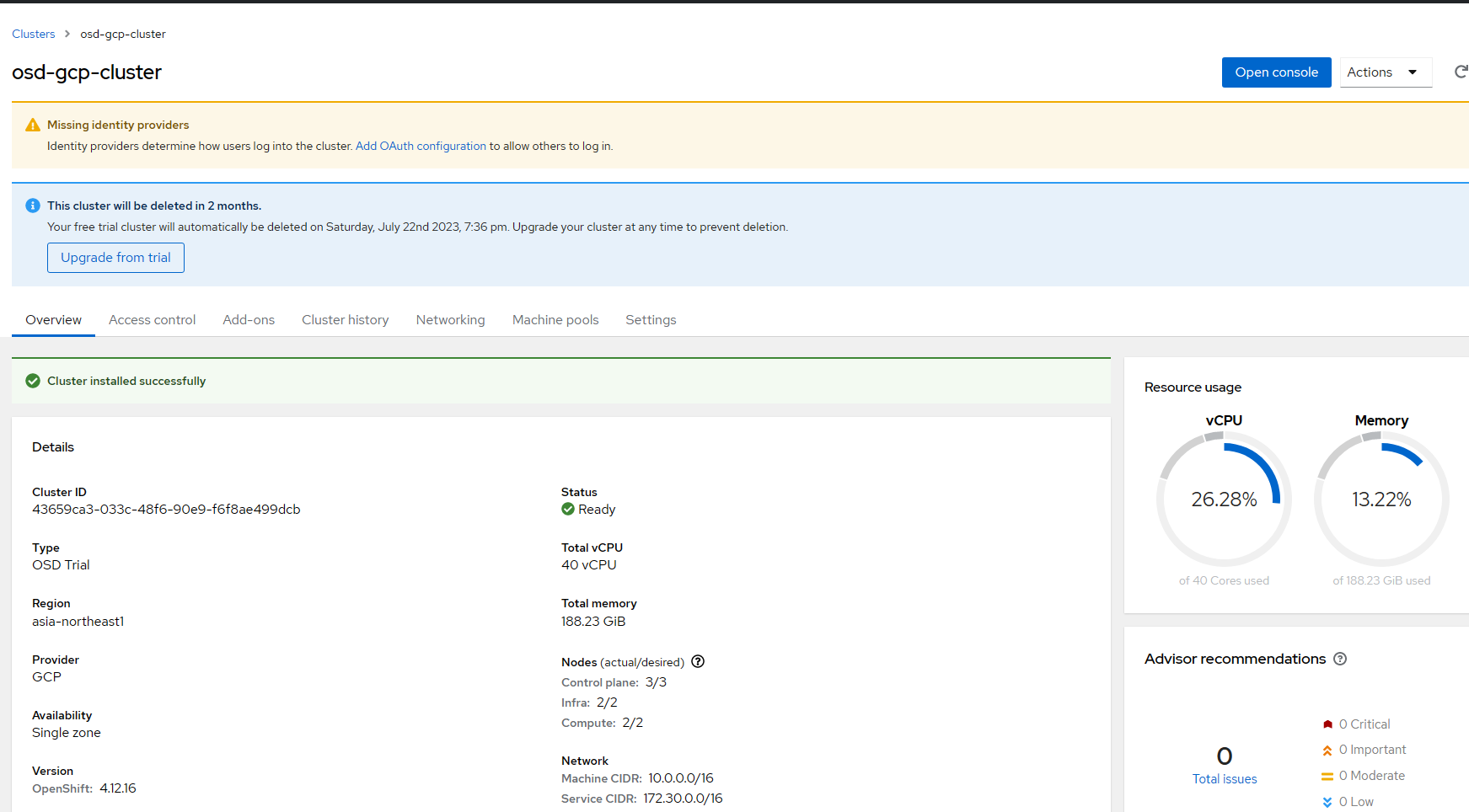Click the OSD Trial type value

pos(61,565)
